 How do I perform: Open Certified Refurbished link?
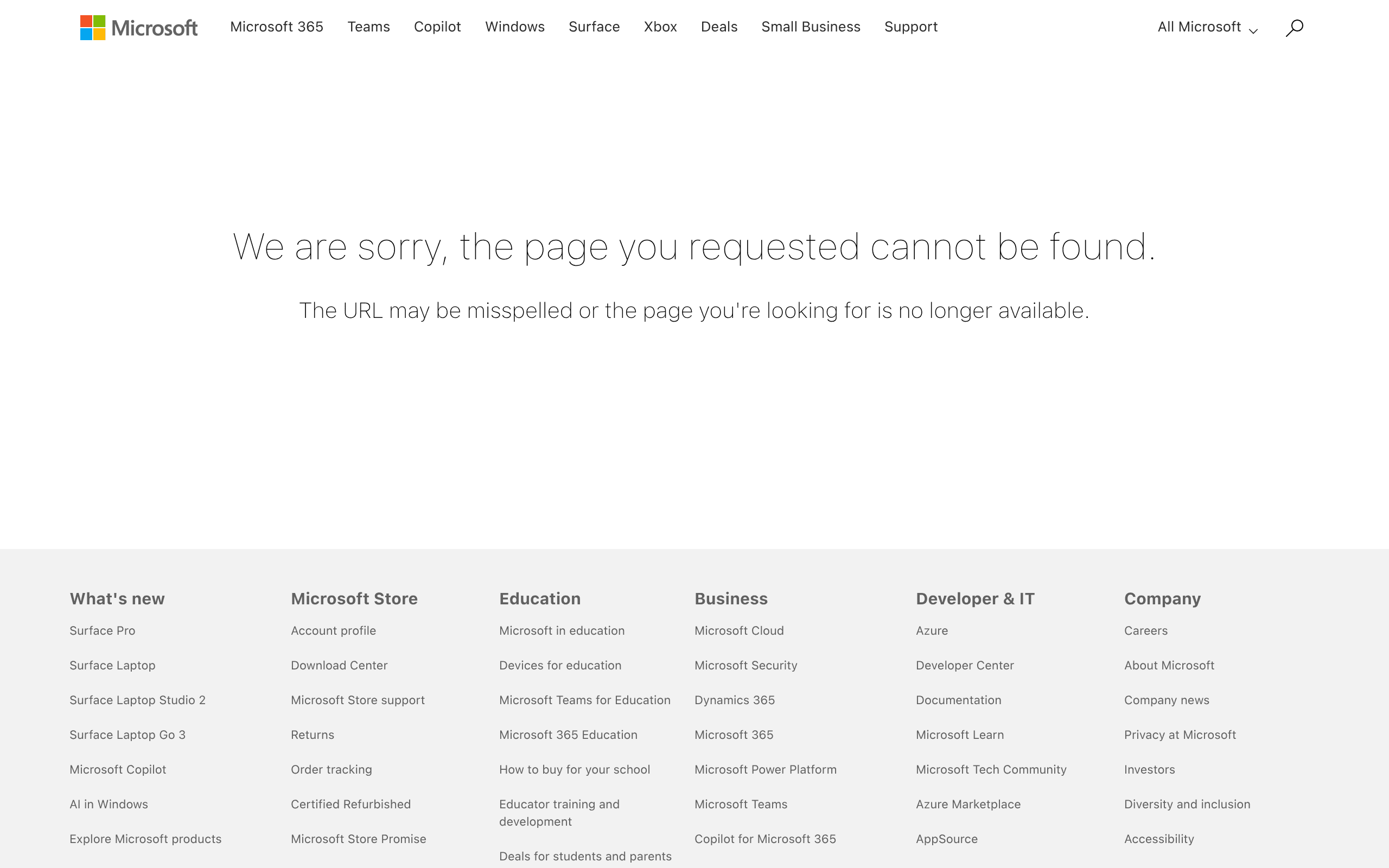(351, 805)
